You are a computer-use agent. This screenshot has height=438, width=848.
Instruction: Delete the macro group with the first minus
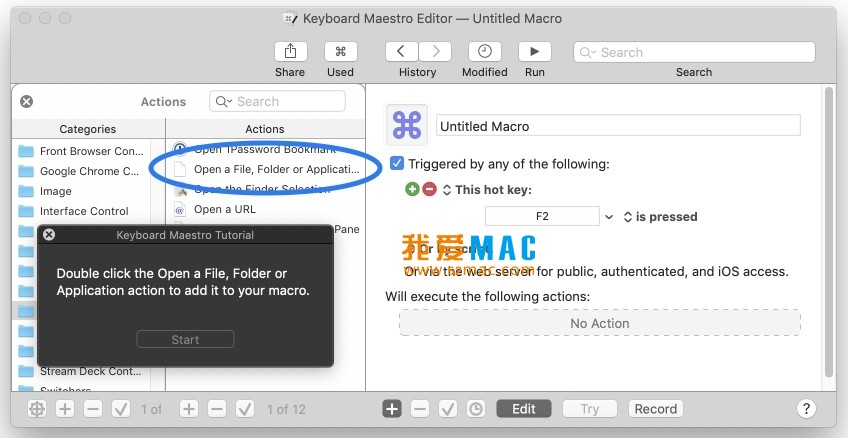(x=93, y=409)
